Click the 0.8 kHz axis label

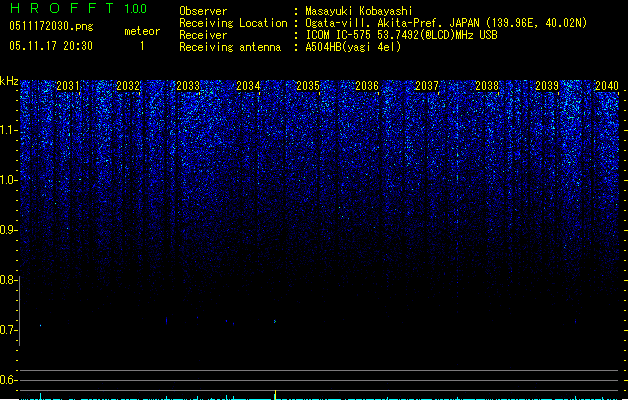(x=8, y=280)
